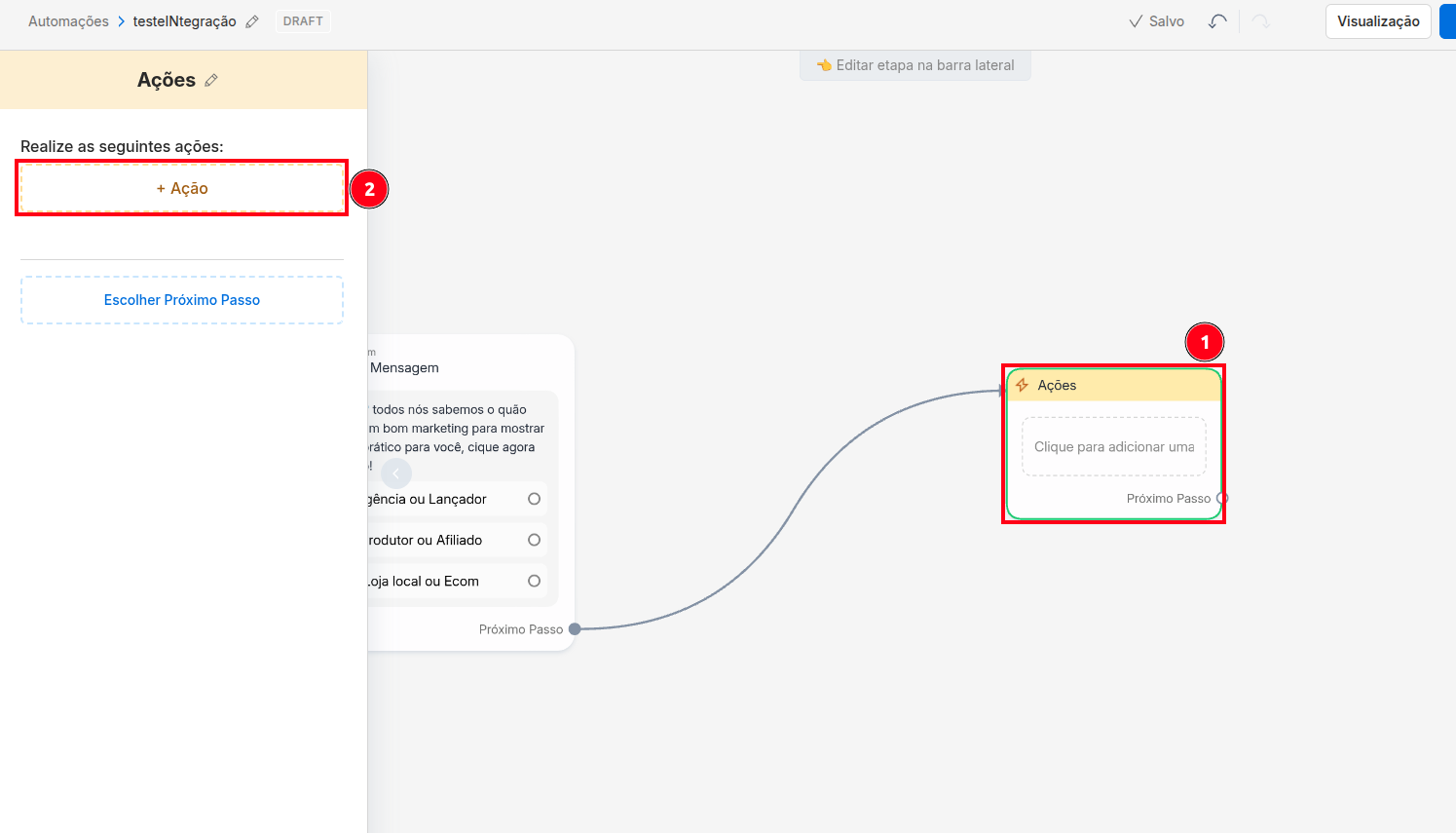Click 'Clique para adicionar uma' placeholder

tap(1114, 447)
